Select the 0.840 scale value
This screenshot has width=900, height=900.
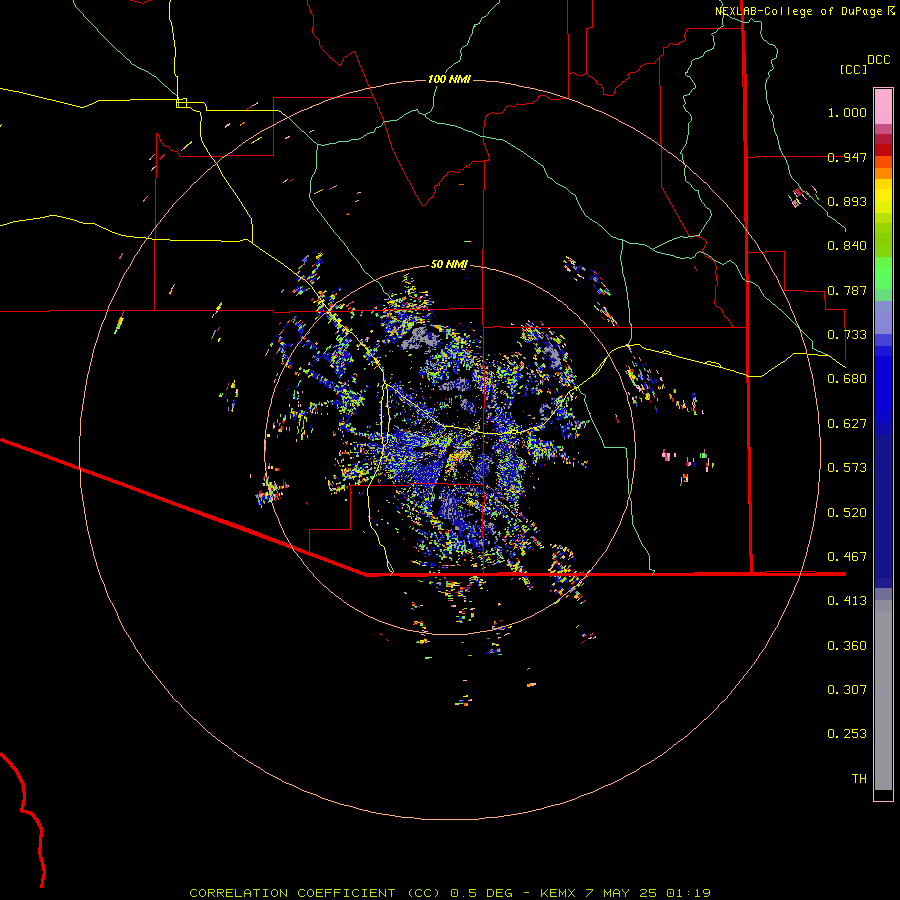(847, 246)
